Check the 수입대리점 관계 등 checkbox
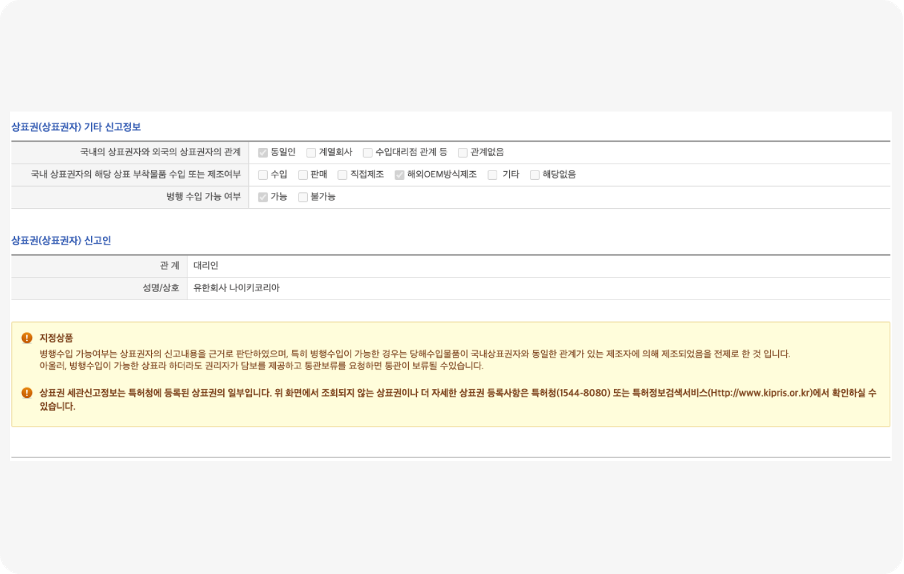Image resolution: width=904 pixels, height=574 pixels. click(367, 153)
